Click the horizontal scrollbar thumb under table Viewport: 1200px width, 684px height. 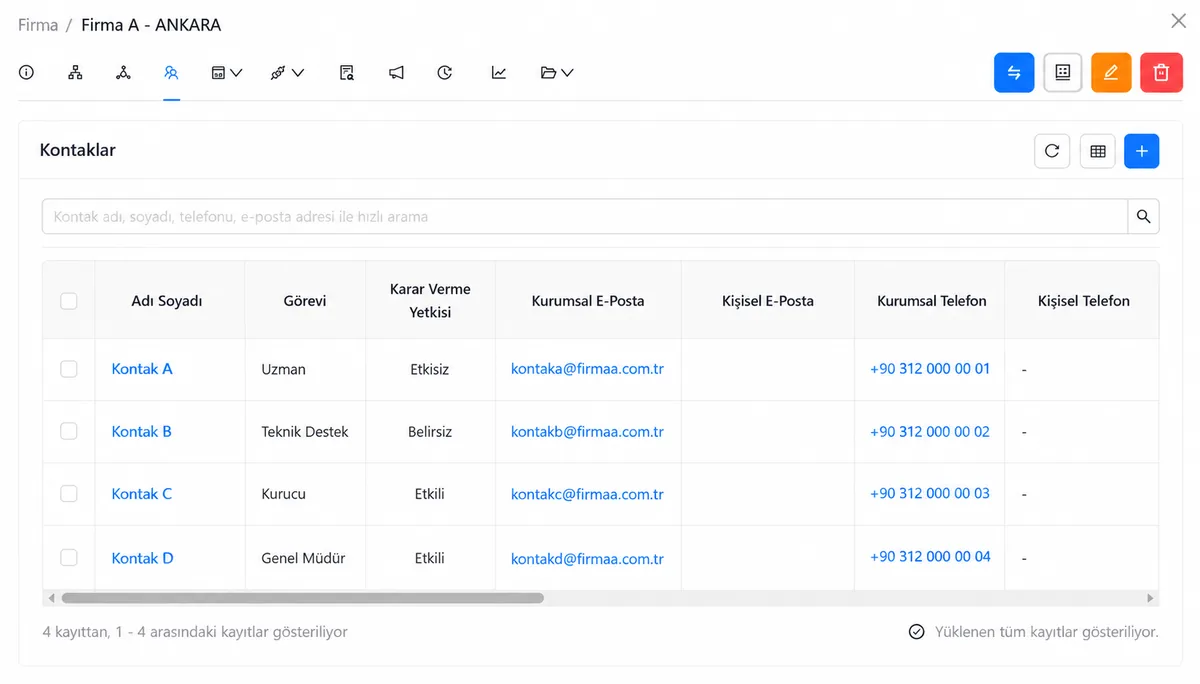tap(303, 598)
